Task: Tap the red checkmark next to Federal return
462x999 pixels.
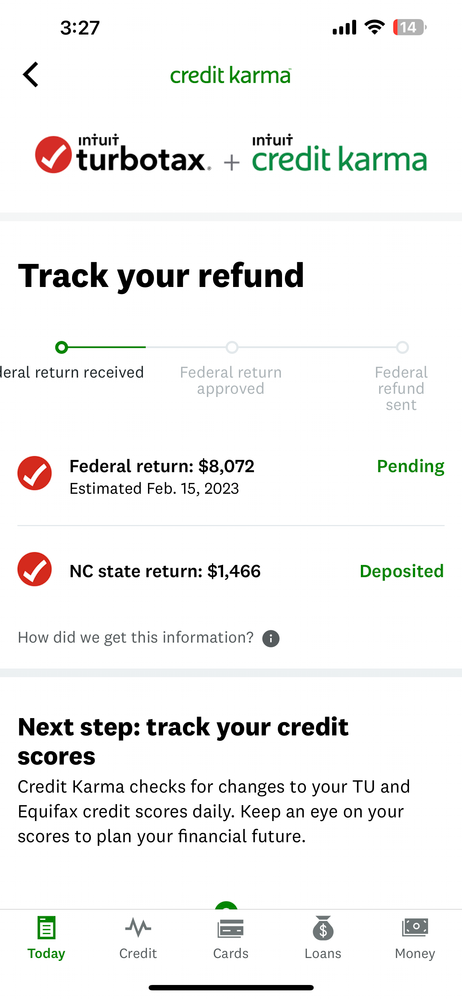Action: pos(34,473)
